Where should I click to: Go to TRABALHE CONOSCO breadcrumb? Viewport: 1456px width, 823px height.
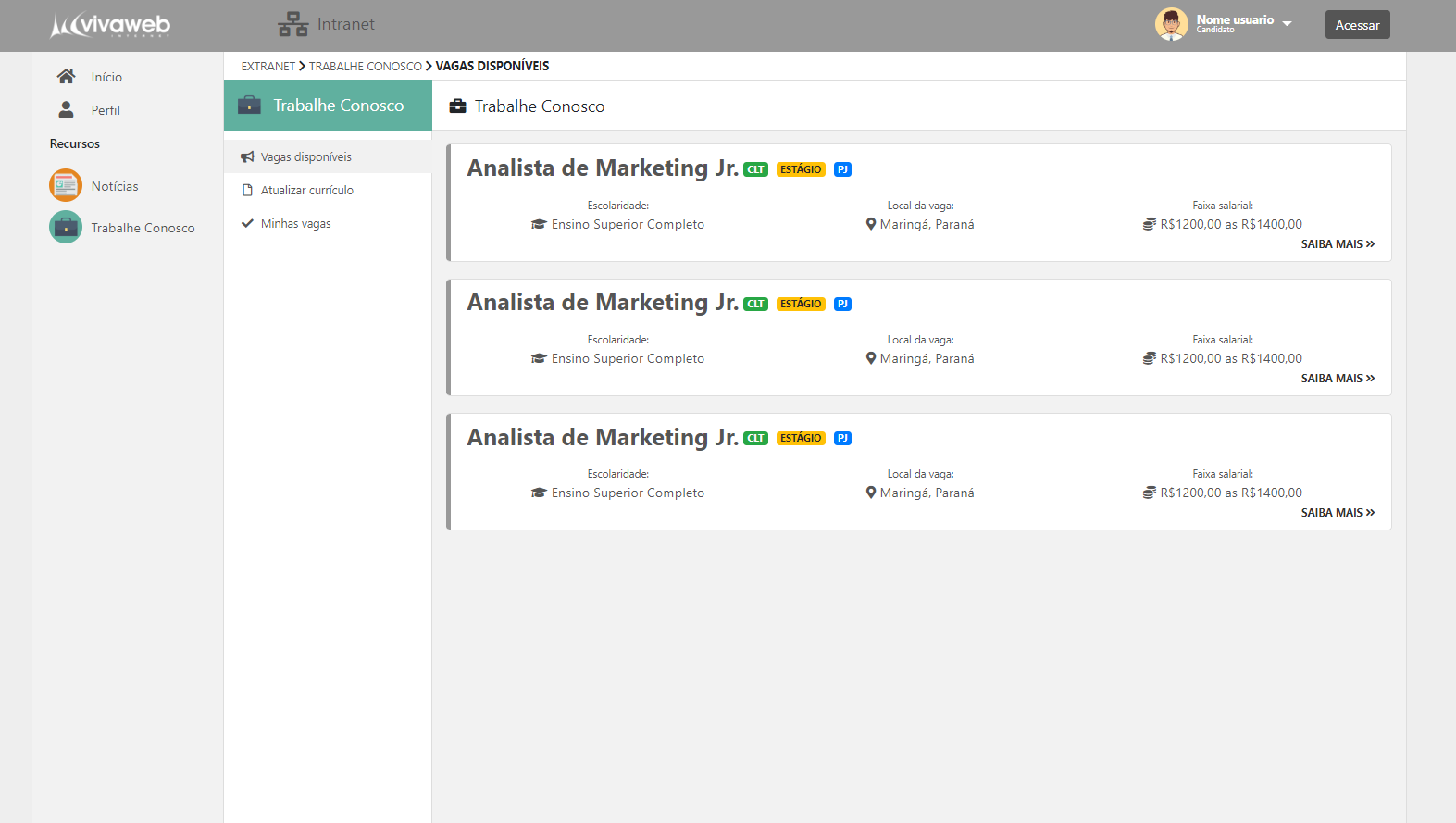(365, 67)
